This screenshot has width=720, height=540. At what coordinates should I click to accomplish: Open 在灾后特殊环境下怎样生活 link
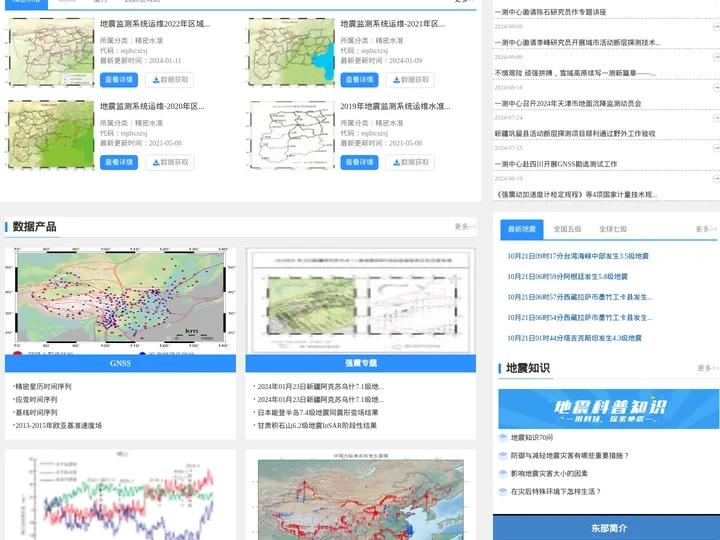(556, 491)
